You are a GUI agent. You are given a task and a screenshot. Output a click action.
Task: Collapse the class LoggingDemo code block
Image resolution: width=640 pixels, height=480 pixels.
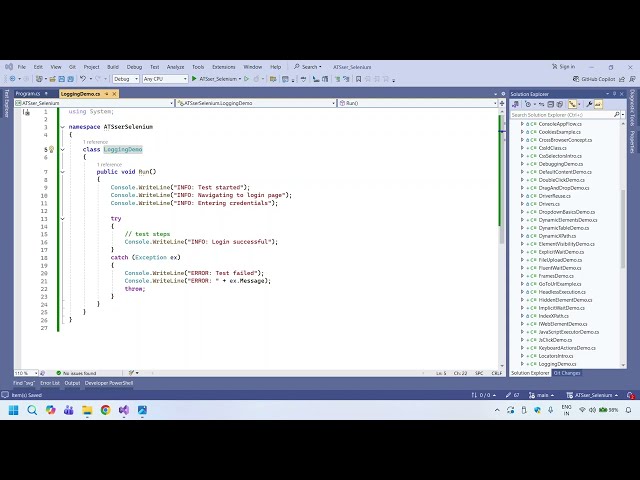pyautogui.click(x=62, y=149)
